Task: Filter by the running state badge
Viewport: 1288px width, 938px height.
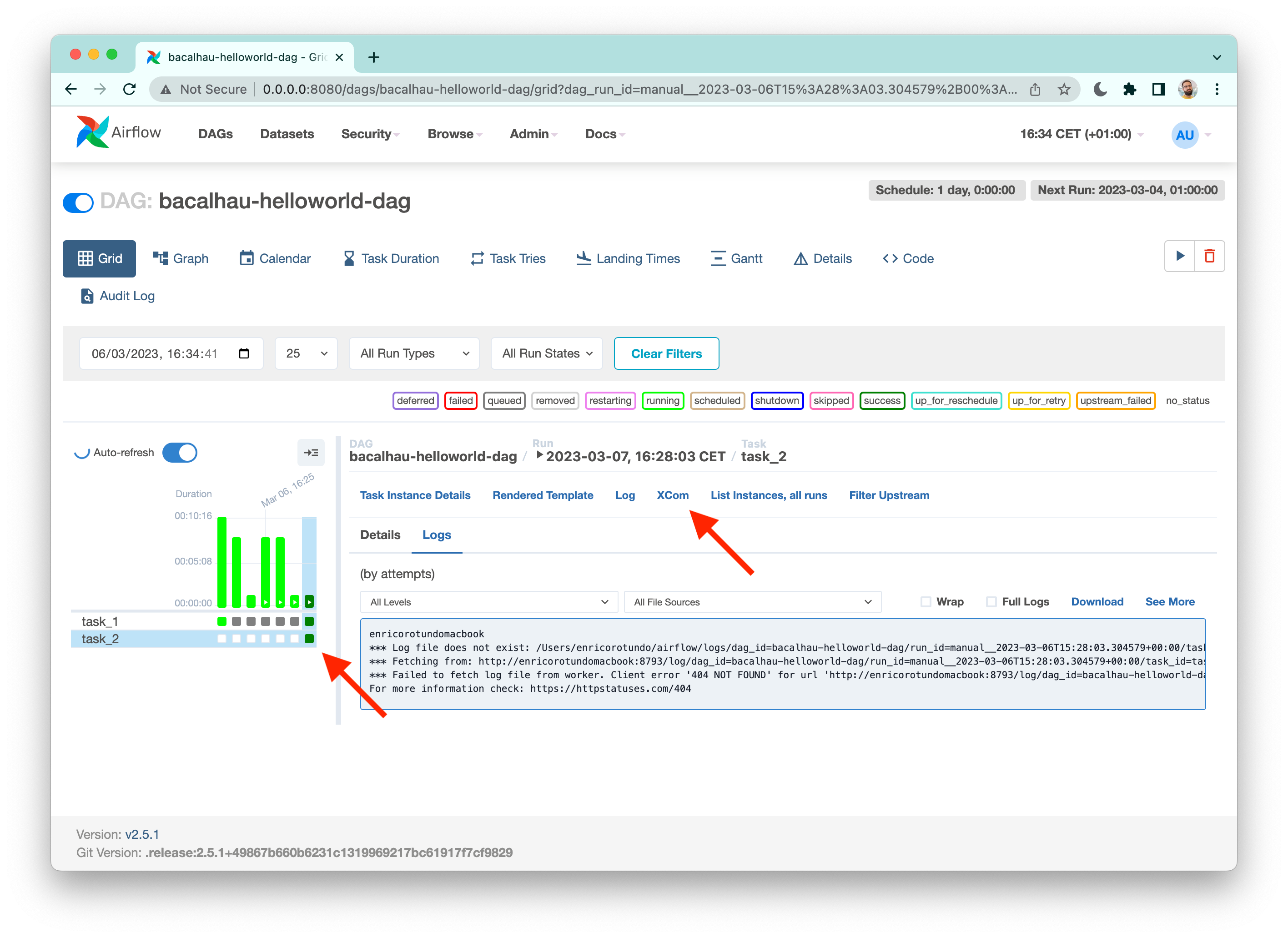Action: [x=662, y=401]
